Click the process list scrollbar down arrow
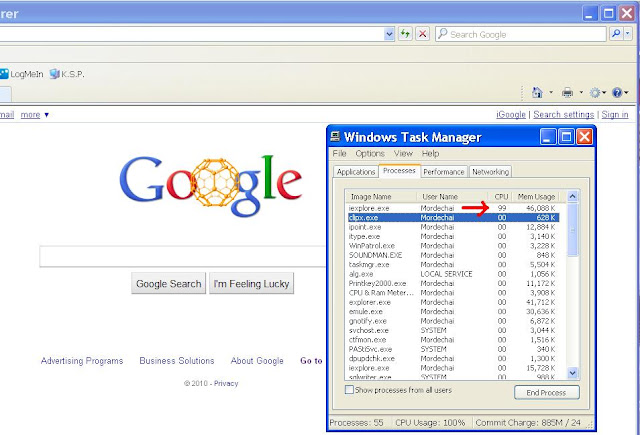Image resolution: width=640 pixels, height=435 pixels. tap(572, 372)
